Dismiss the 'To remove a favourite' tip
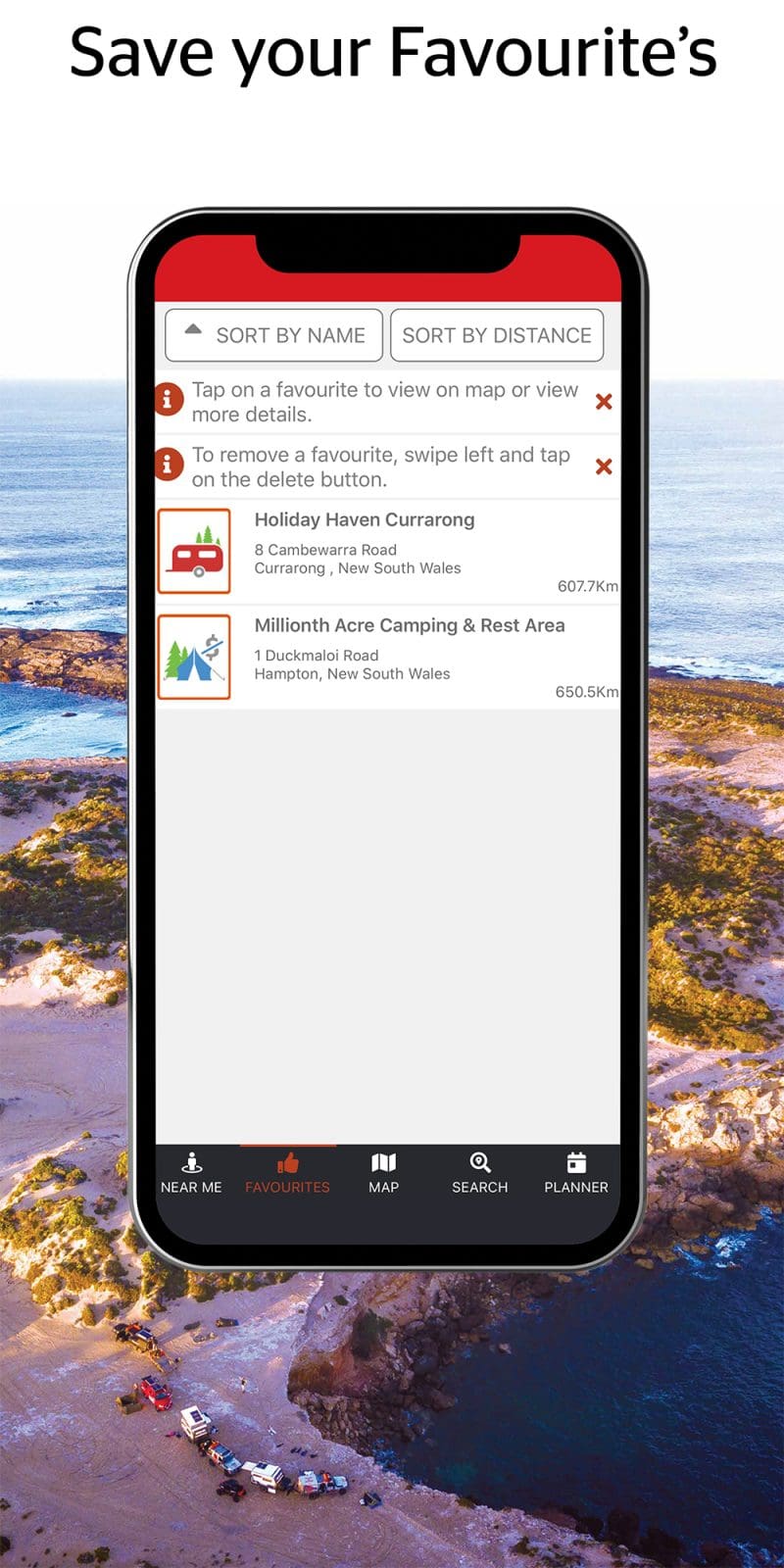This screenshot has width=784, height=1568. (604, 466)
